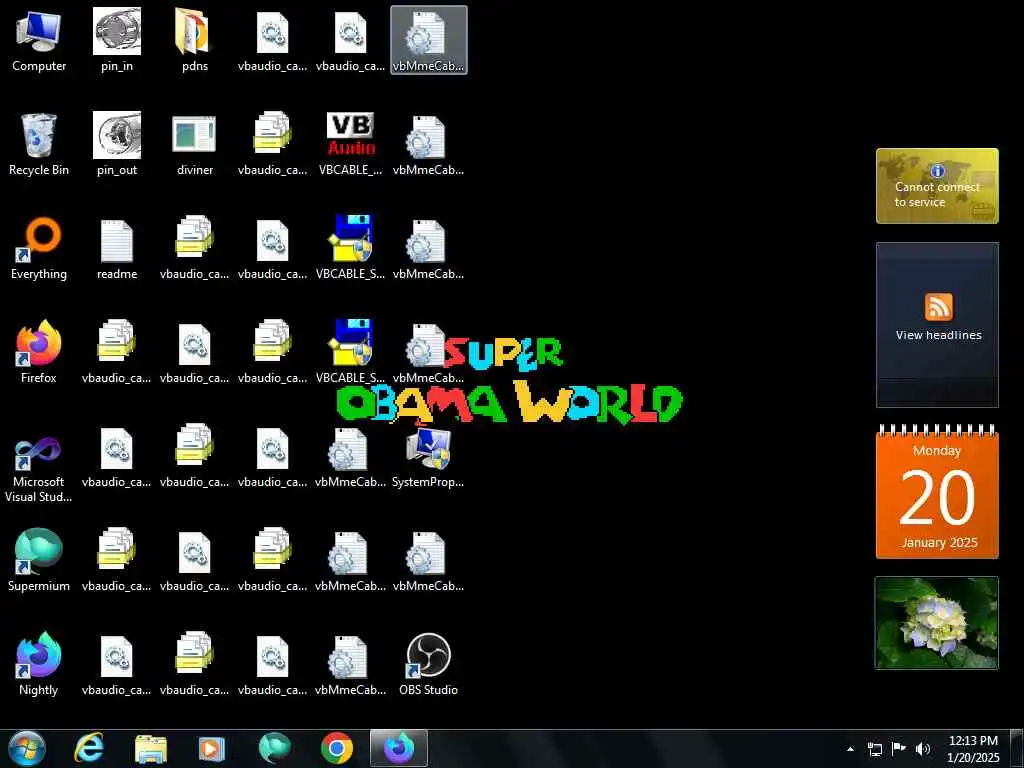The image size is (1024, 768).
Task: Select the Nightly desktop shortcut
Action: click(x=39, y=664)
